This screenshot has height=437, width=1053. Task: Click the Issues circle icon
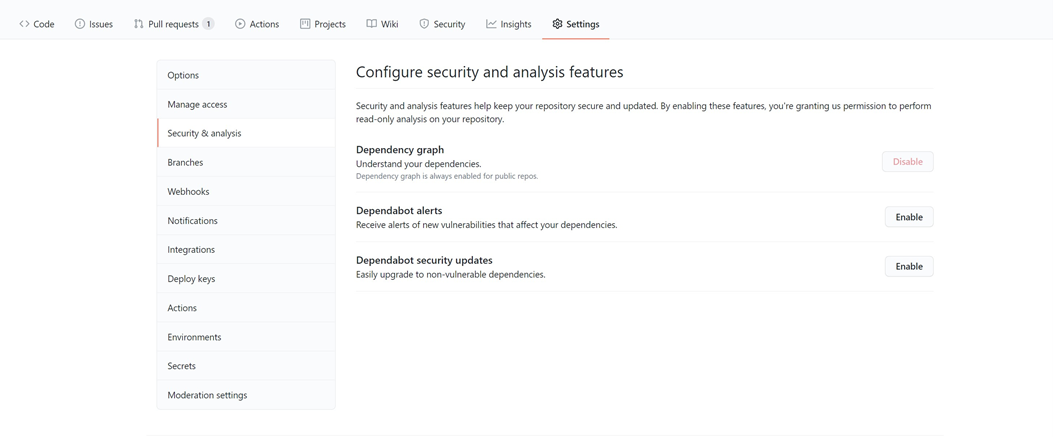80,24
